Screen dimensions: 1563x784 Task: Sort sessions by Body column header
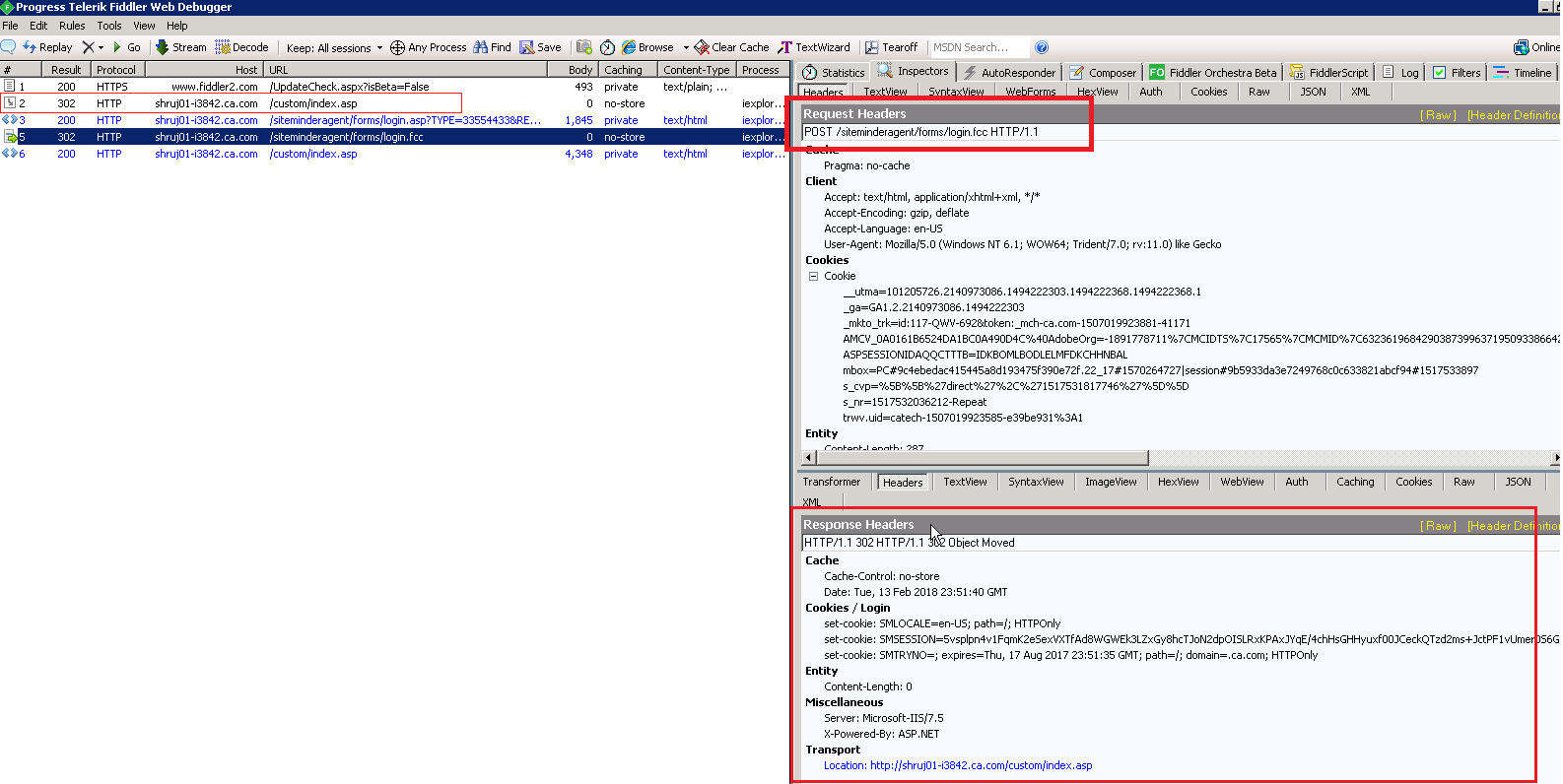coord(573,70)
